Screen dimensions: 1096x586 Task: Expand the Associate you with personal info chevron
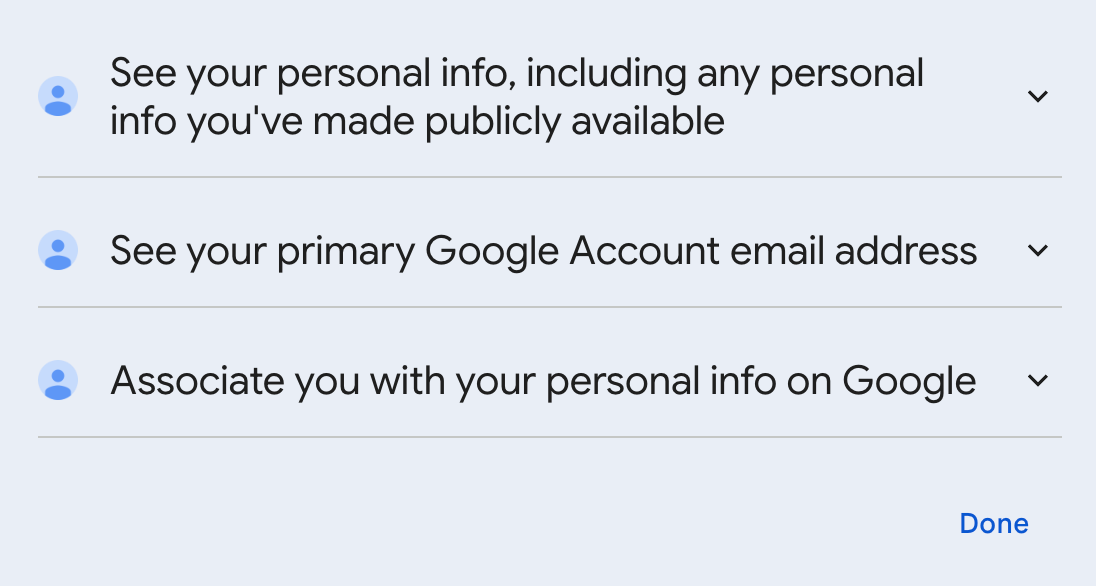tap(1038, 380)
